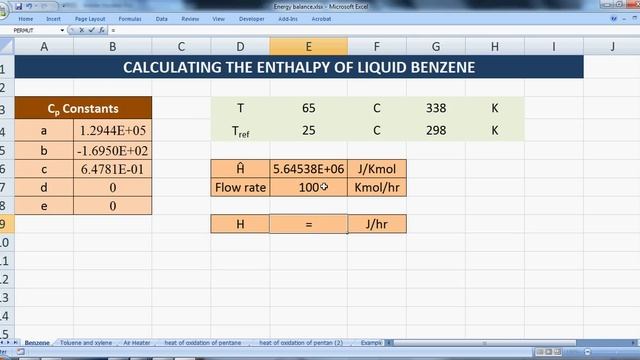Select the cell showing 338 Kelvin
Screen dimensions: 640x360
coord(436,108)
